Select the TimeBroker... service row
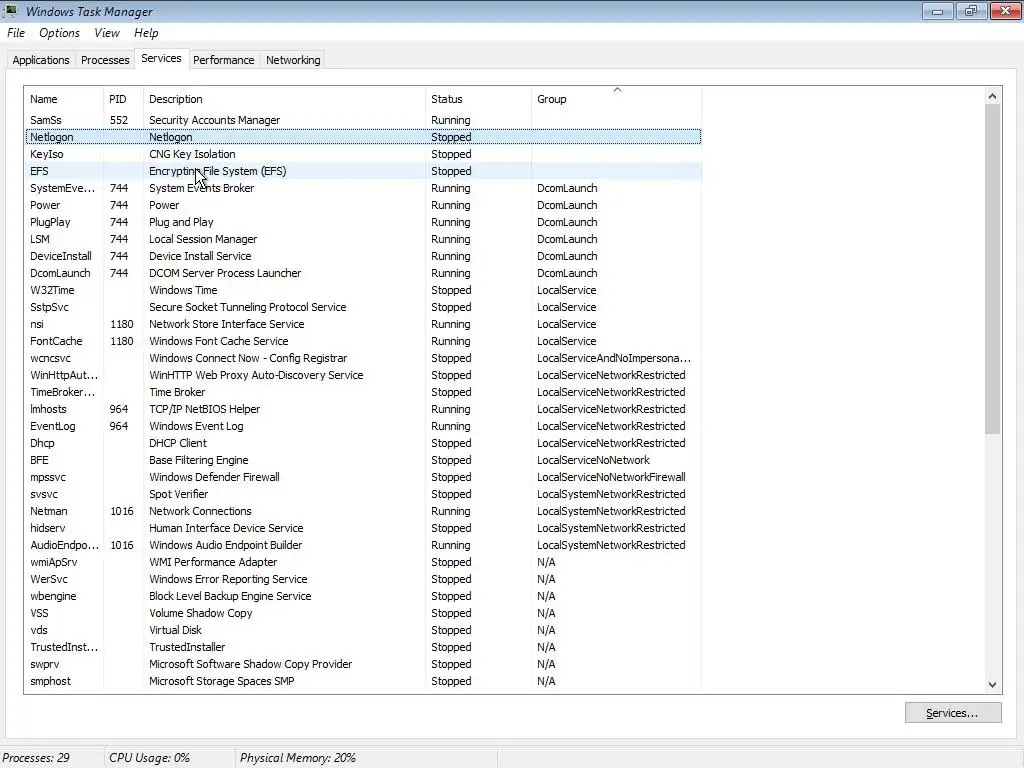Viewport: 1024px width, 768px height. point(363,392)
